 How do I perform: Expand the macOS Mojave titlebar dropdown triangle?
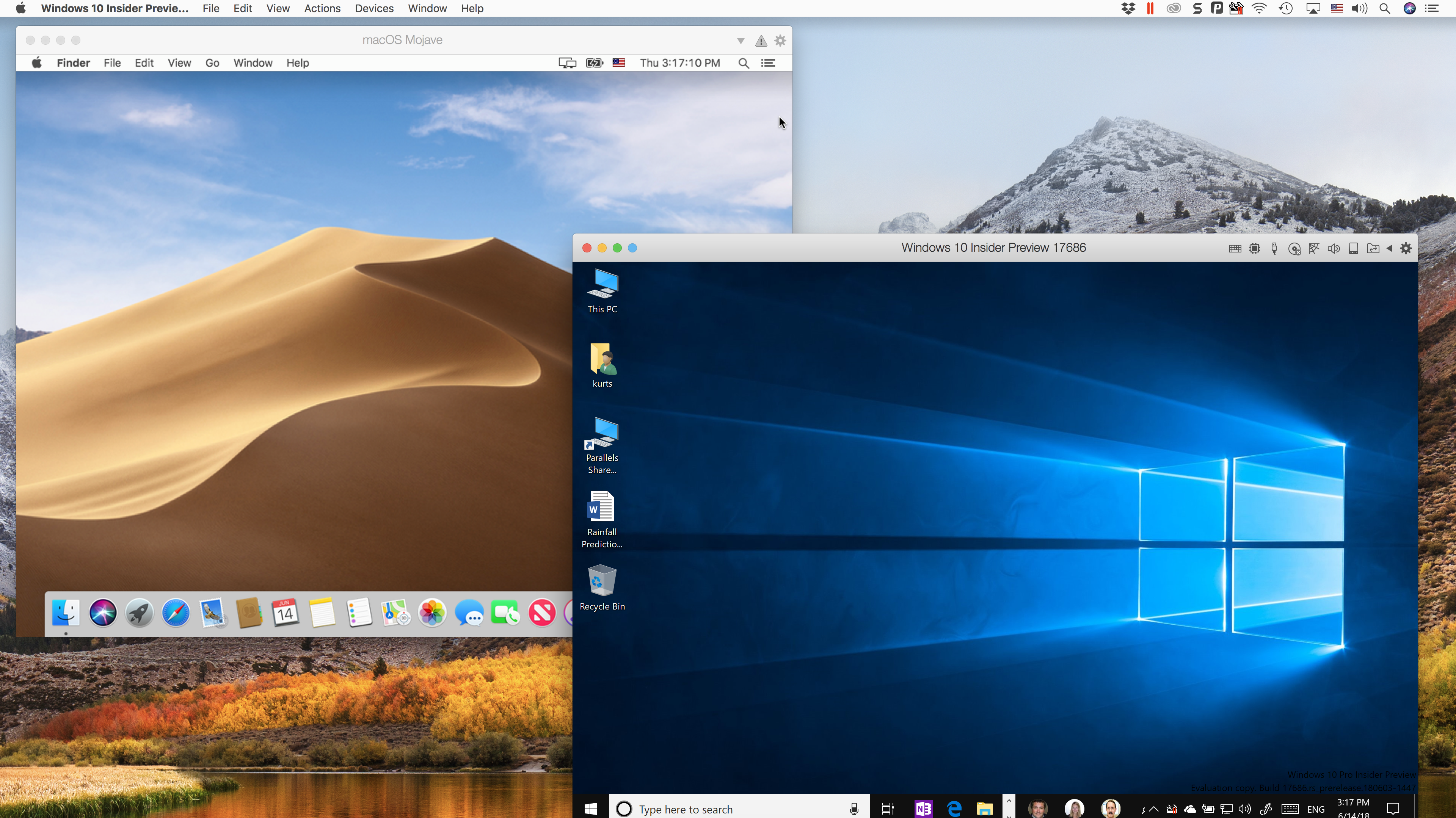[x=741, y=41]
